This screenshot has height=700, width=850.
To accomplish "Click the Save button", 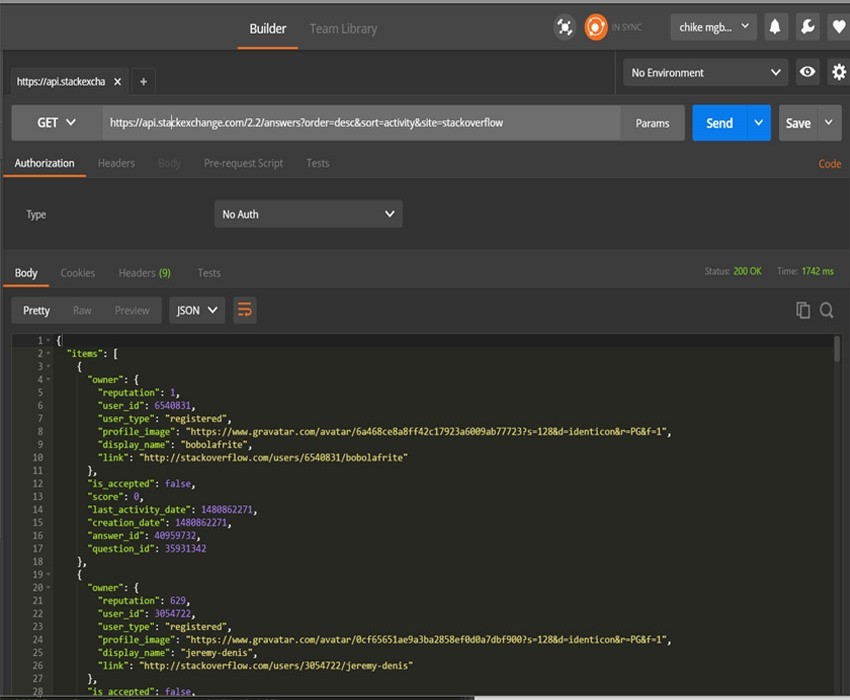I will point(798,123).
